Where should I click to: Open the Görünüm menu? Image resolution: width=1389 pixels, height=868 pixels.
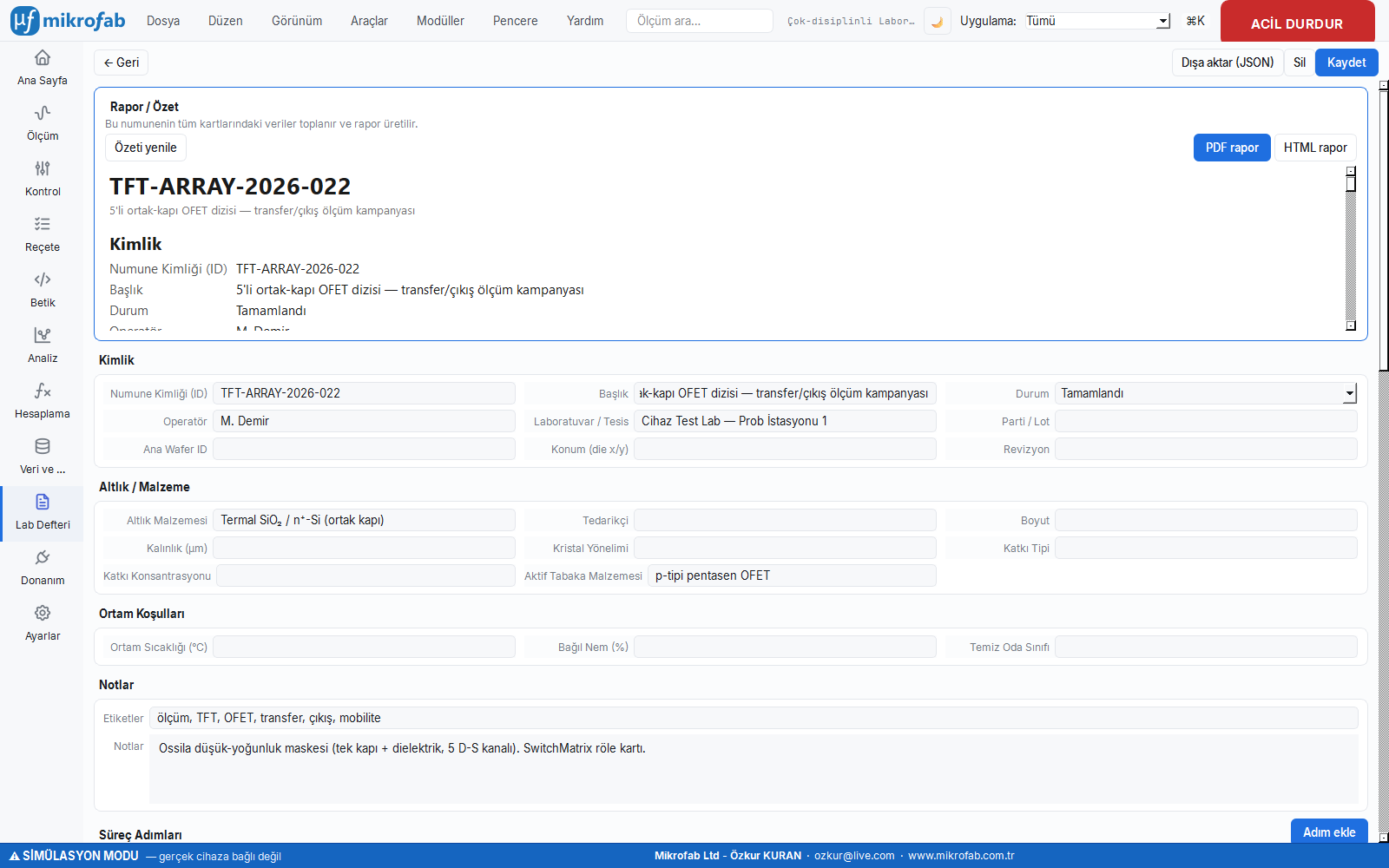(x=297, y=21)
